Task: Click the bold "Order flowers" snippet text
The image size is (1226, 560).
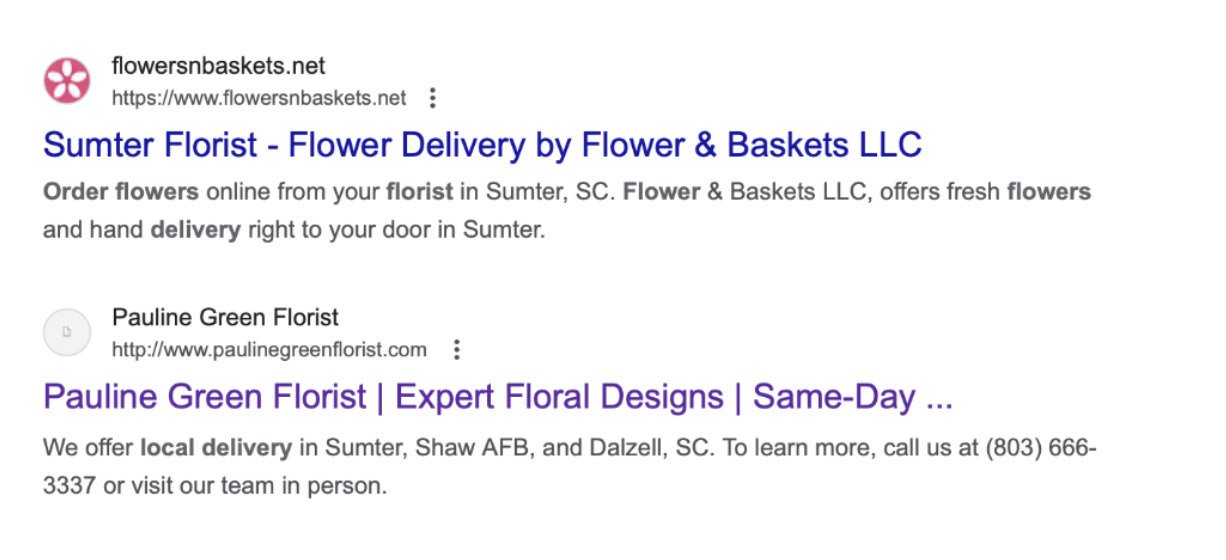Action: (x=121, y=191)
